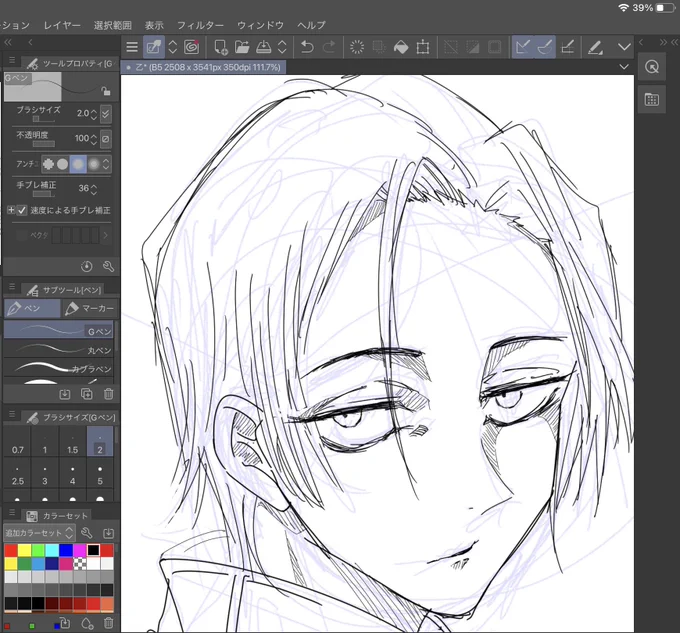Viewport: 680px width, 633px height.
Task: Click the Invert selection icon
Action: [473, 47]
